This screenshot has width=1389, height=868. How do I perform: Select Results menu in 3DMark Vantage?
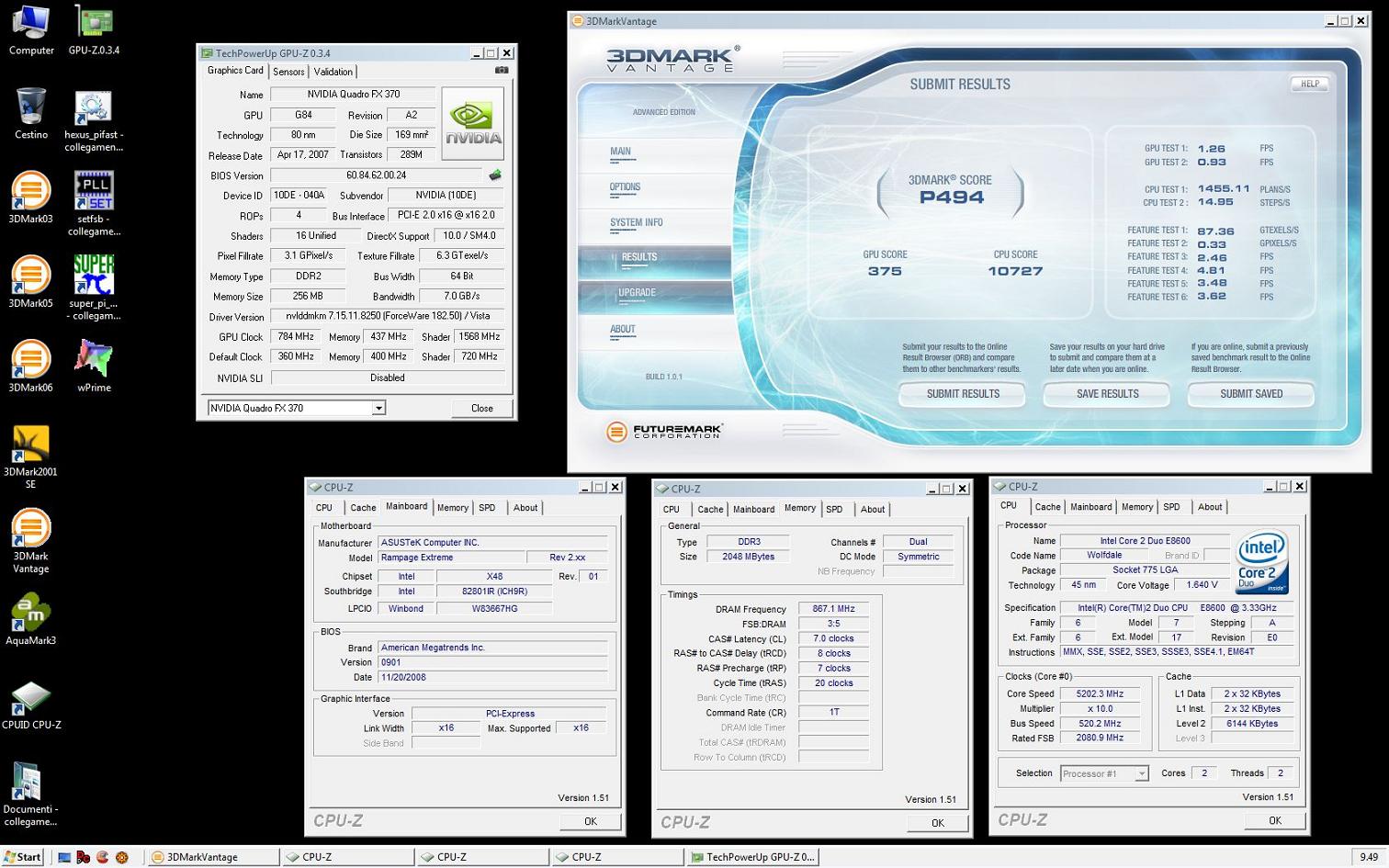654,262
